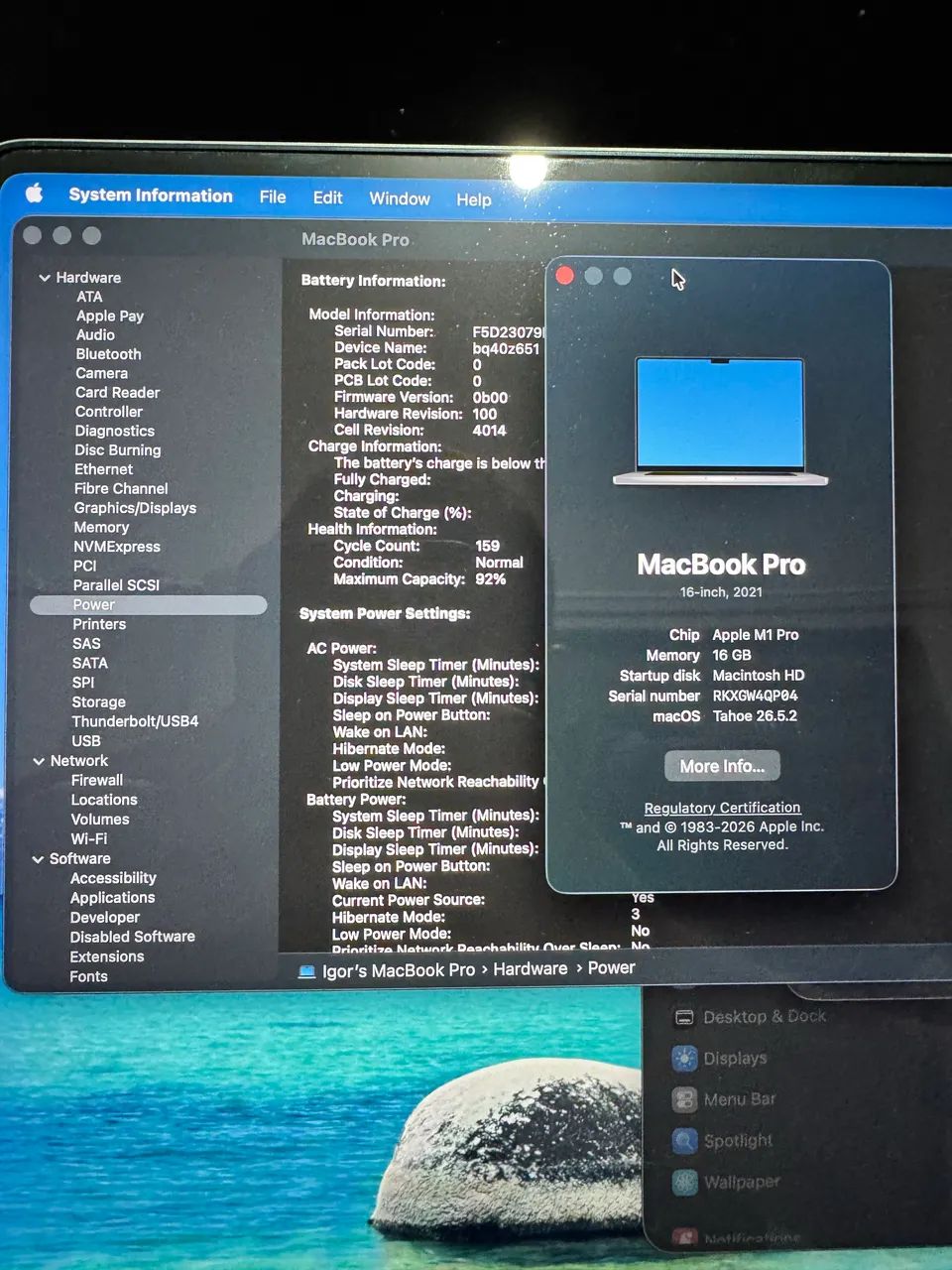The image size is (952, 1270).
Task: Select Diagnostics in the sidebar
Action: click(x=115, y=431)
